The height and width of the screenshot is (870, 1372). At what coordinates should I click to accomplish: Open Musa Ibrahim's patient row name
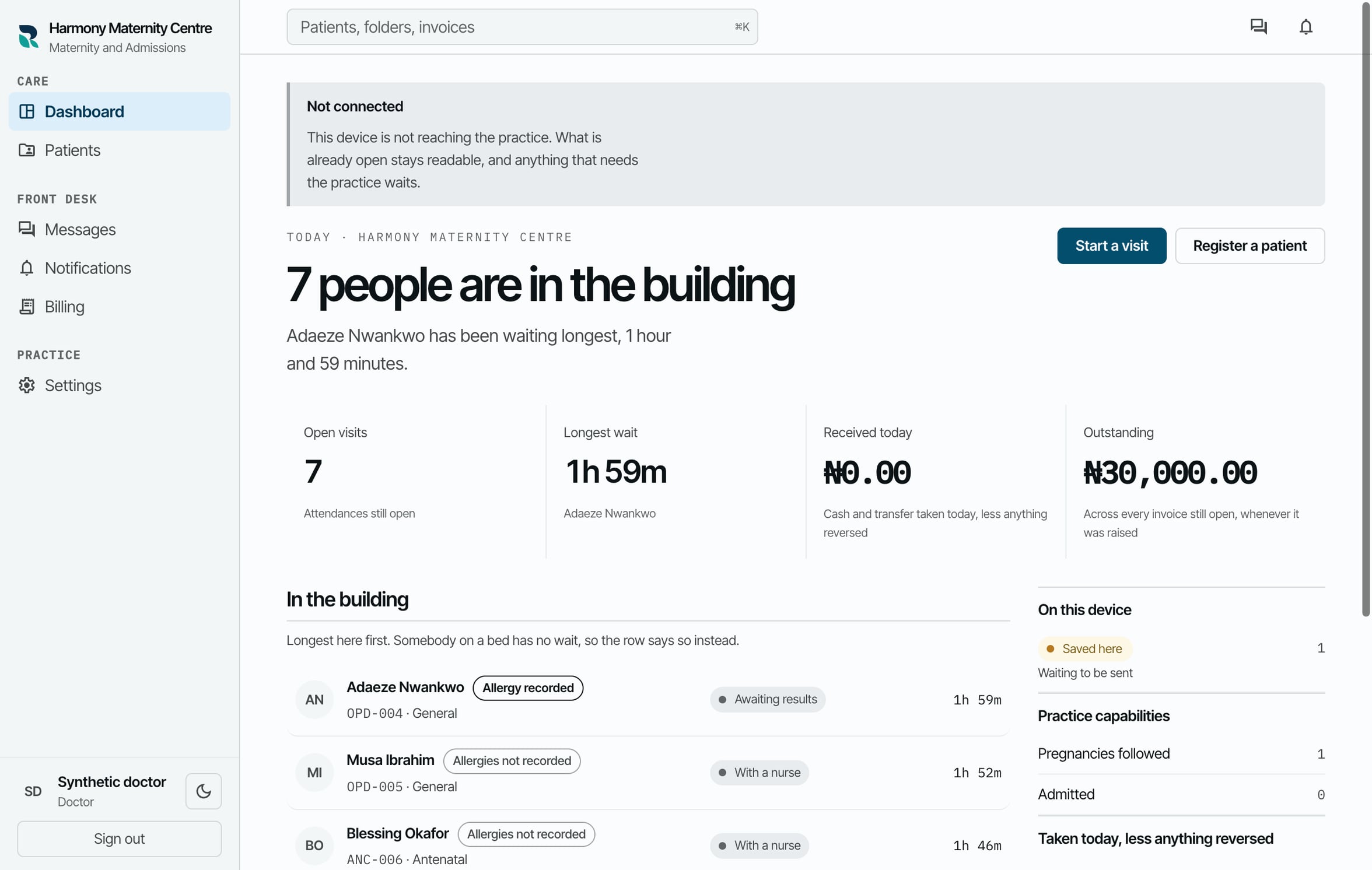click(x=390, y=760)
